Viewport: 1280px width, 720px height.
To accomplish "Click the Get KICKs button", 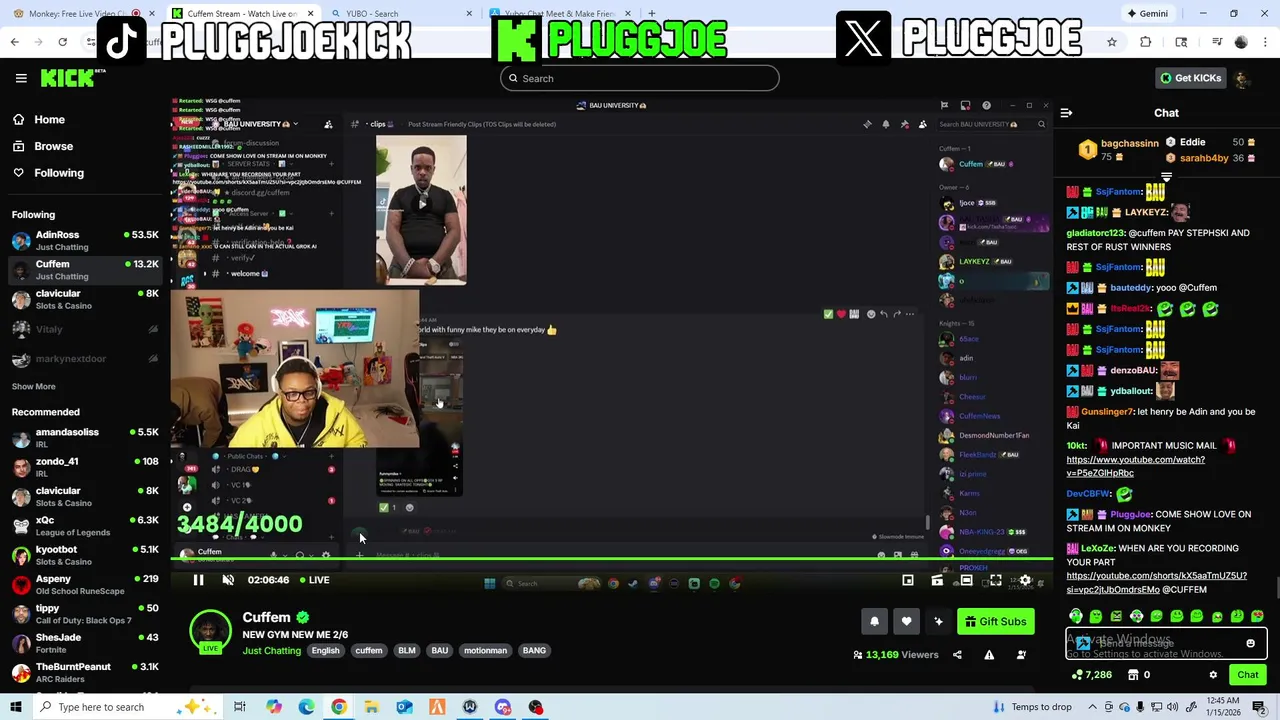I will (1190, 78).
